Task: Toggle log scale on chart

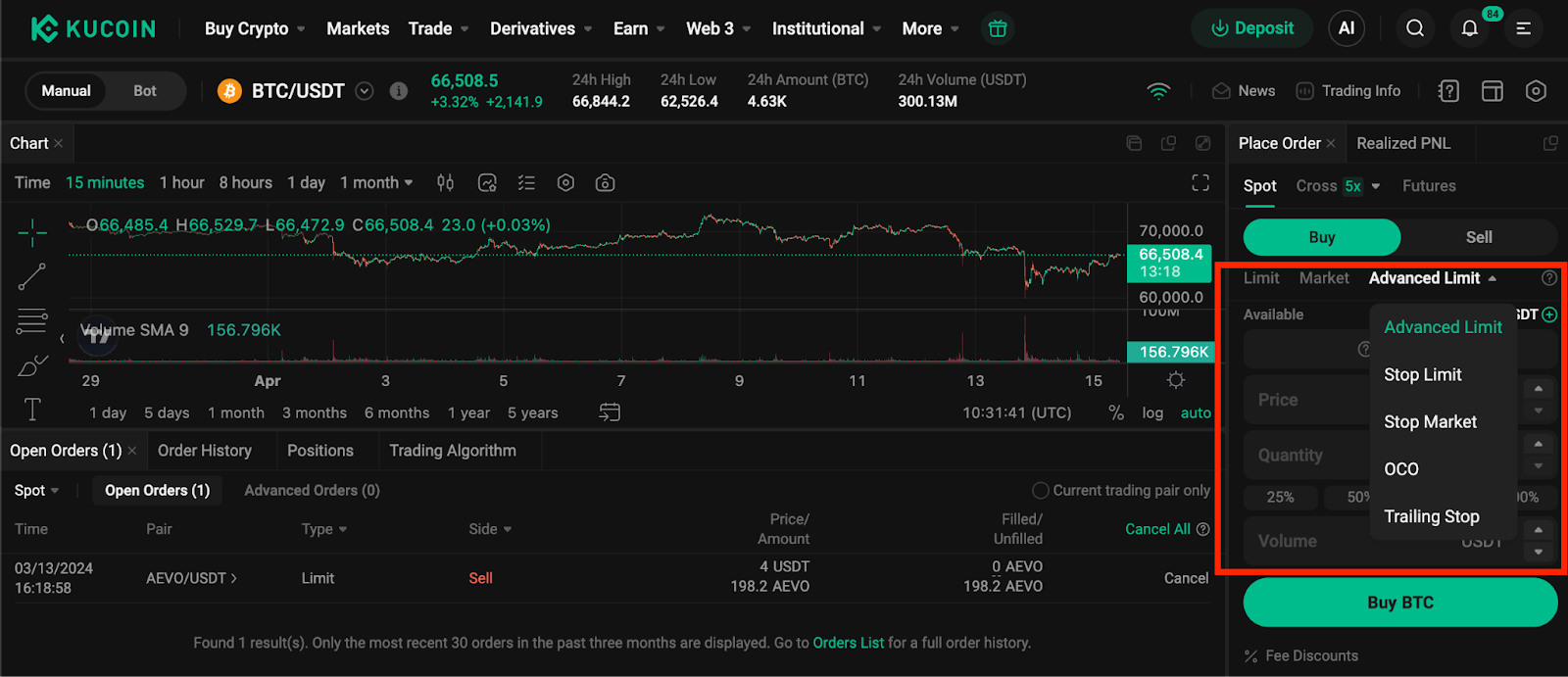Action: point(1152,412)
